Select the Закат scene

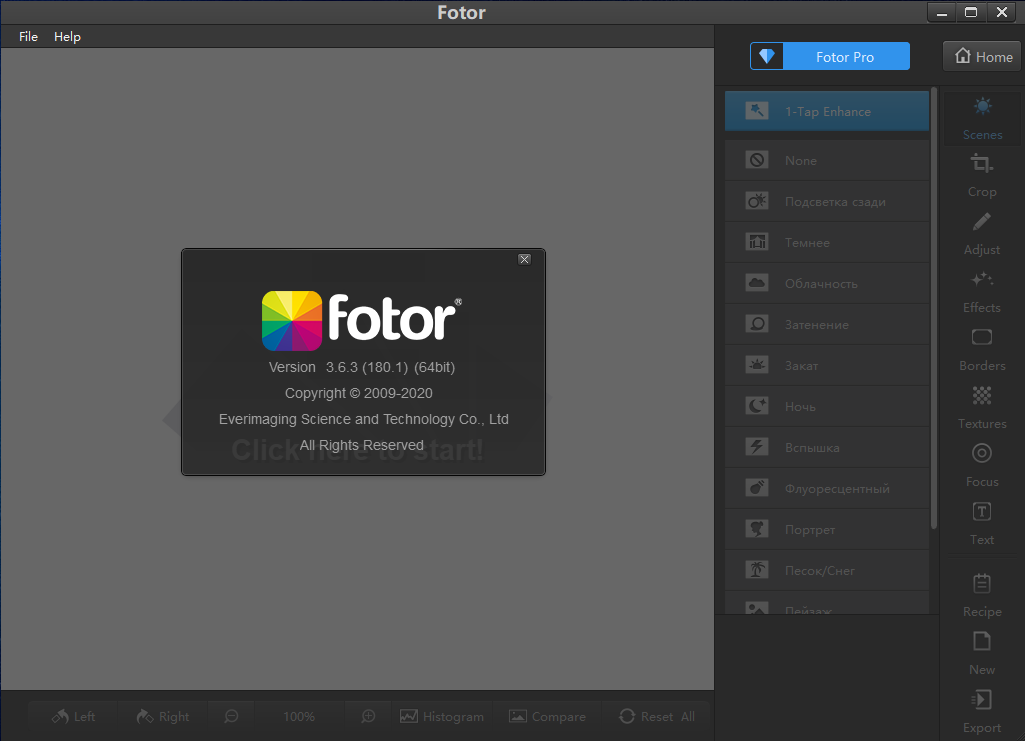(827, 365)
